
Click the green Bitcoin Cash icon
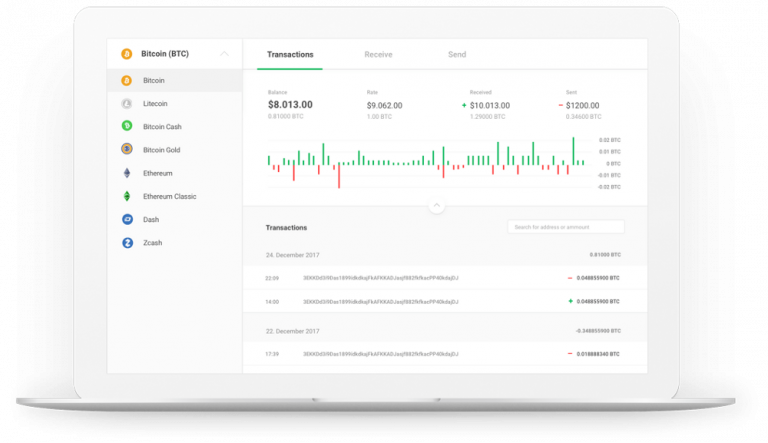coord(127,126)
